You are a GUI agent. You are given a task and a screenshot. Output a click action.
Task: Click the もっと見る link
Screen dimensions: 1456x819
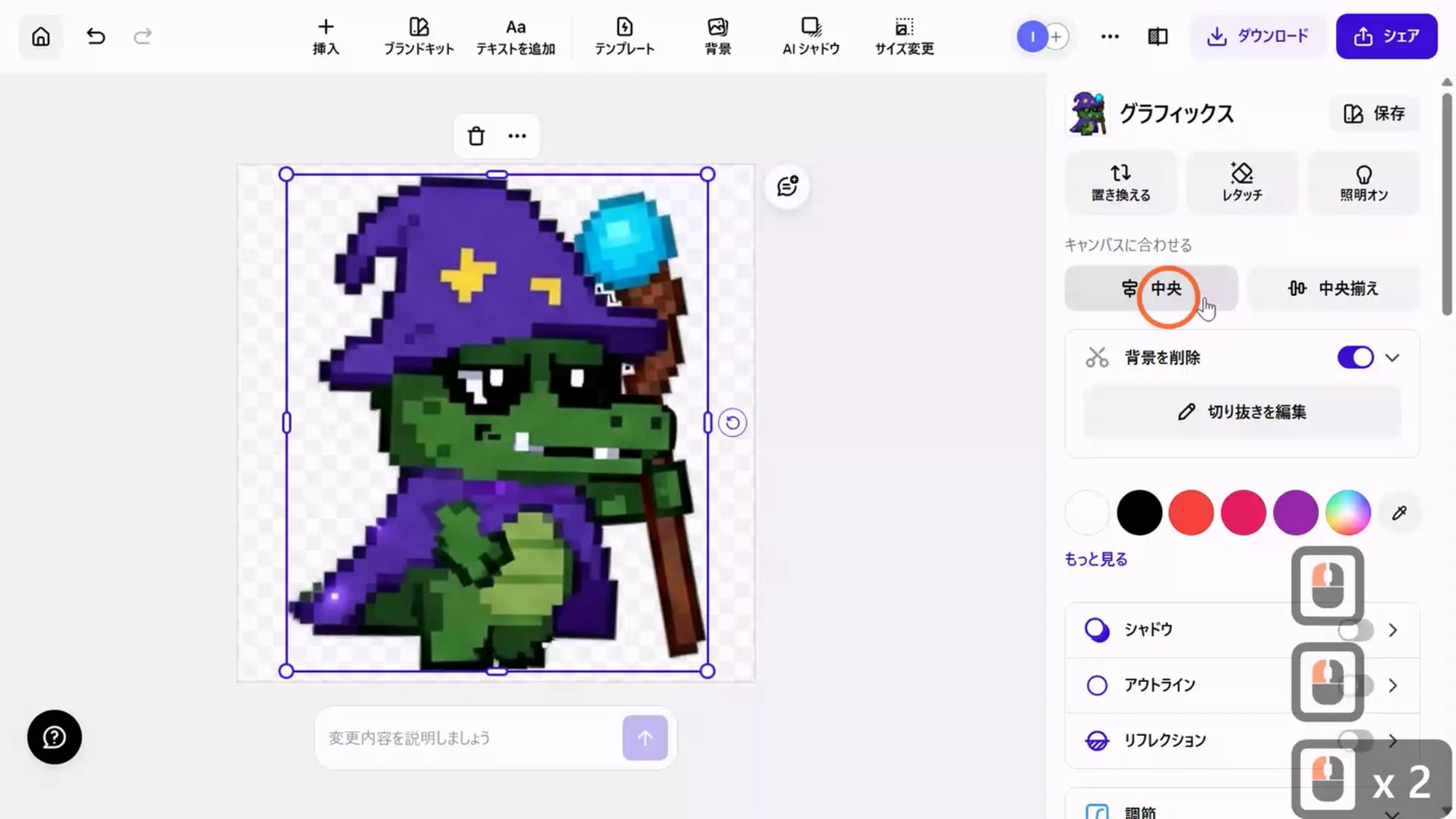[x=1096, y=559]
